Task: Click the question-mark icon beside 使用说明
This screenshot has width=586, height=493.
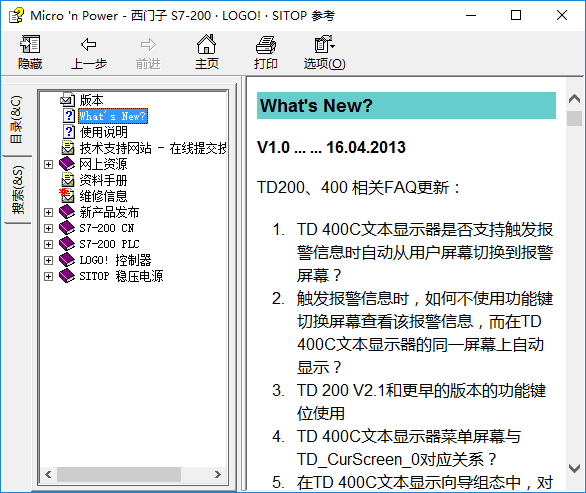Action: [x=69, y=132]
